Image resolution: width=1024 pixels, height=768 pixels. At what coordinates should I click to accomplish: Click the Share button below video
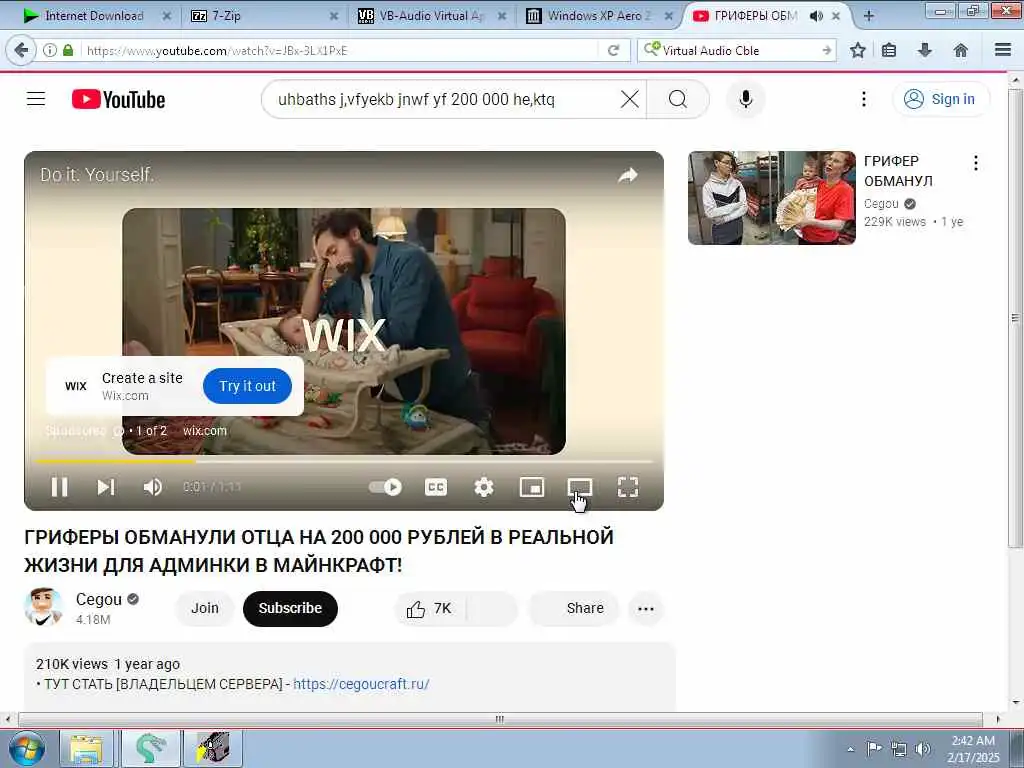pyautogui.click(x=574, y=609)
